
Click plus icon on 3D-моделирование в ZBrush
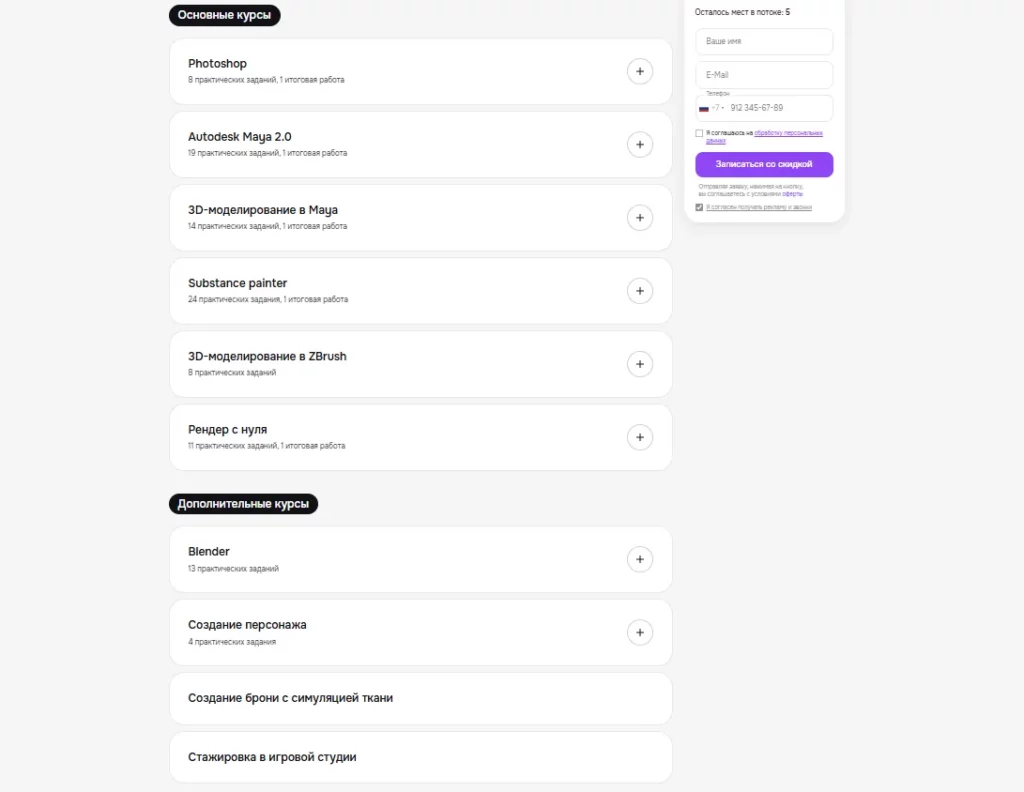click(640, 364)
